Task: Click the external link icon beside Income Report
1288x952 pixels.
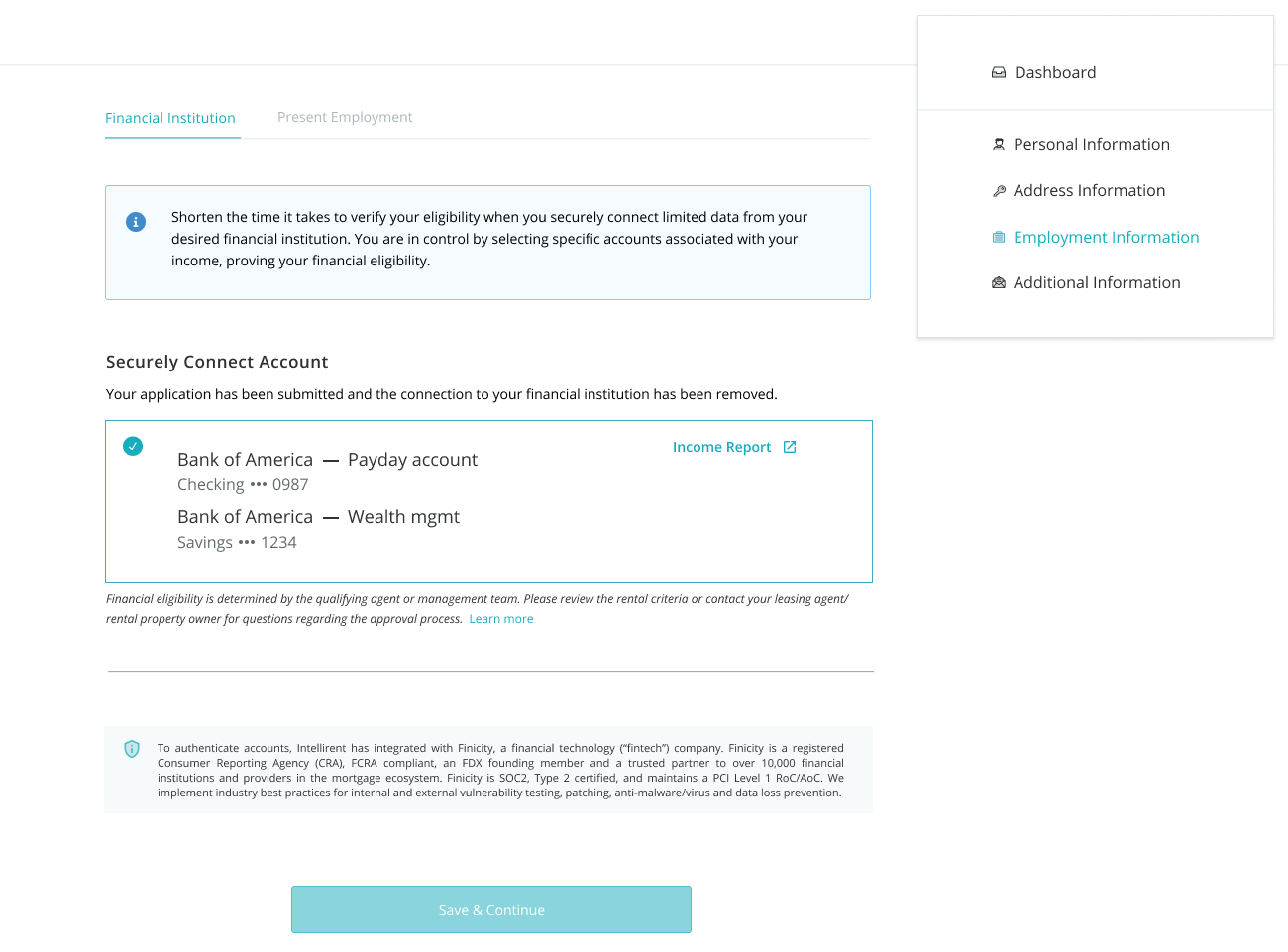Action: 790,447
